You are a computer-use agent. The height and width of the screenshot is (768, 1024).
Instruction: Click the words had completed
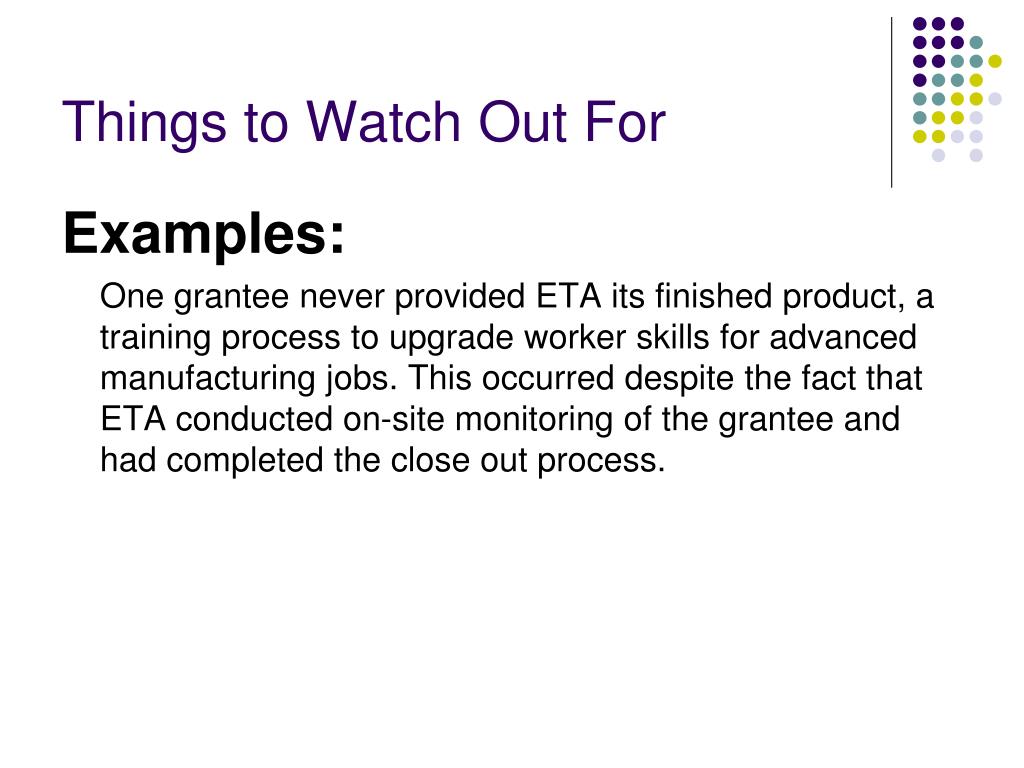pos(212,461)
